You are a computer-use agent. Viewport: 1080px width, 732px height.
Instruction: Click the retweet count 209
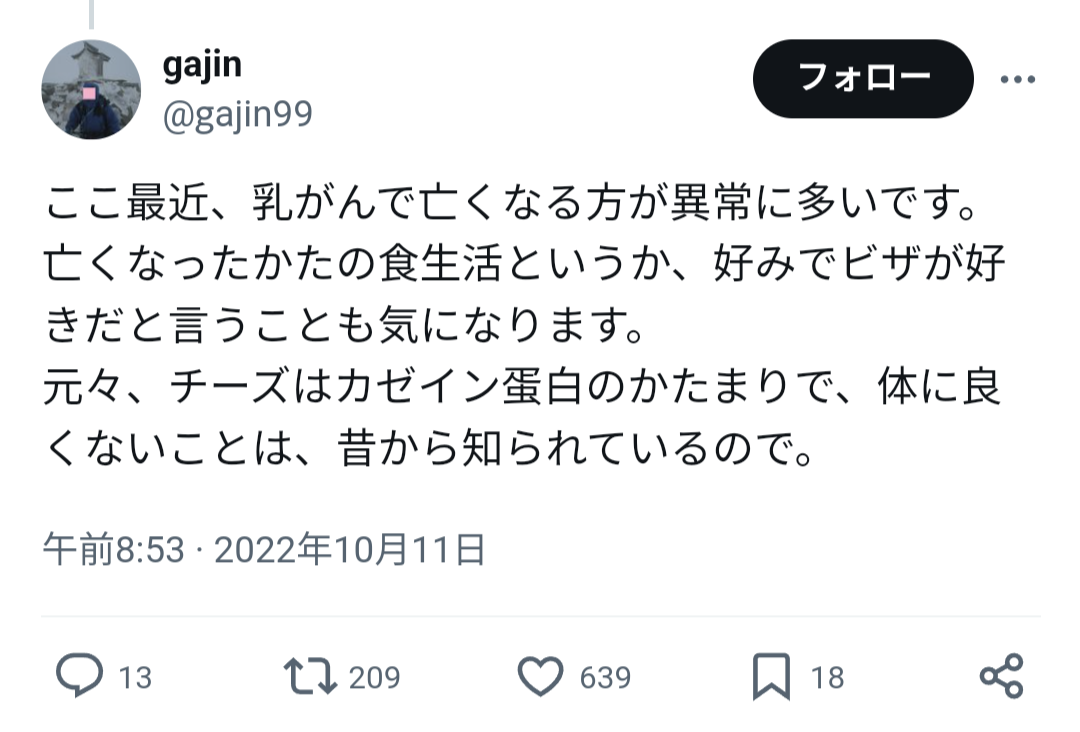374,678
